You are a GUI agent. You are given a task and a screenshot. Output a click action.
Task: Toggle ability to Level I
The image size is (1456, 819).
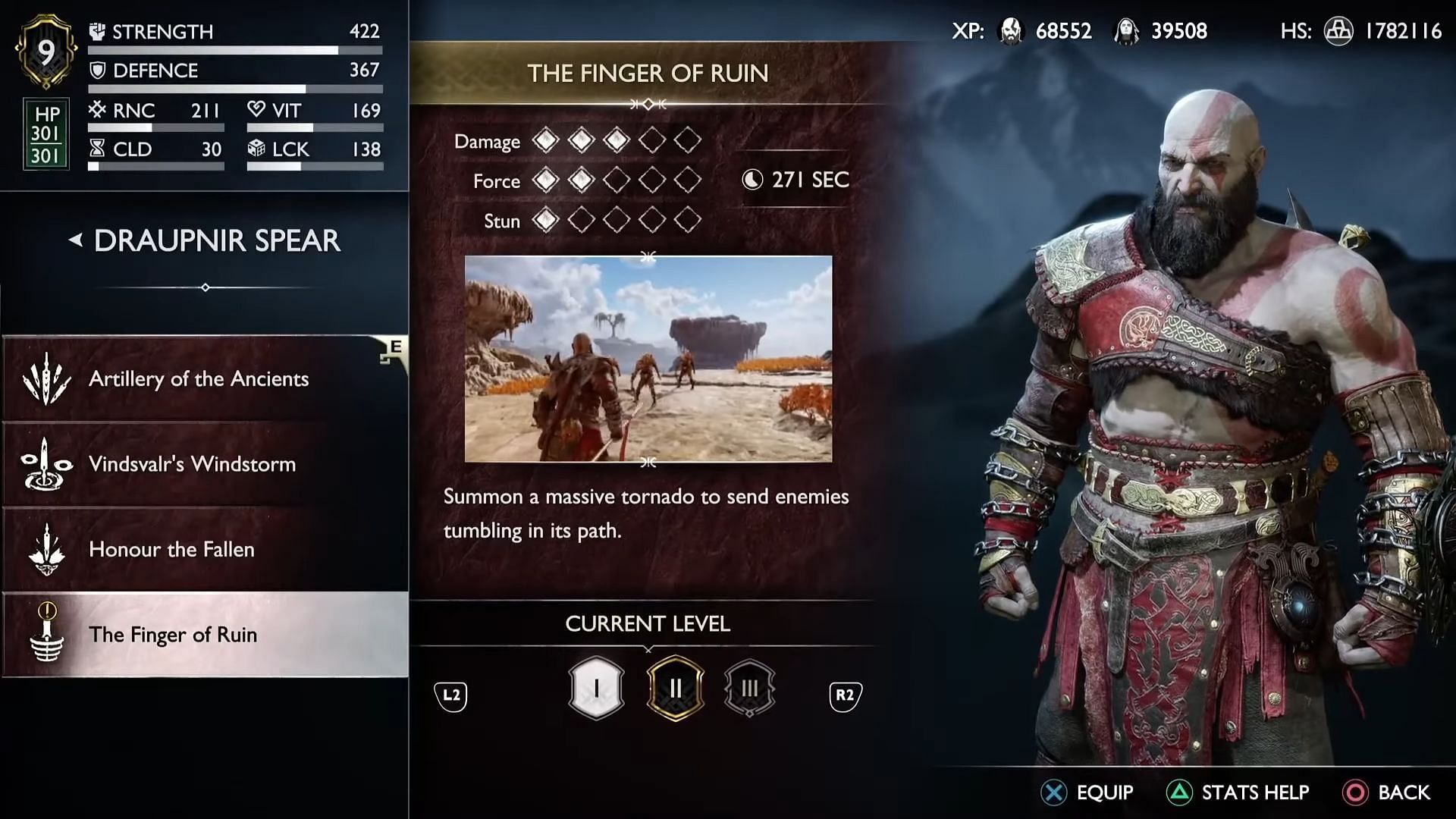pos(596,689)
